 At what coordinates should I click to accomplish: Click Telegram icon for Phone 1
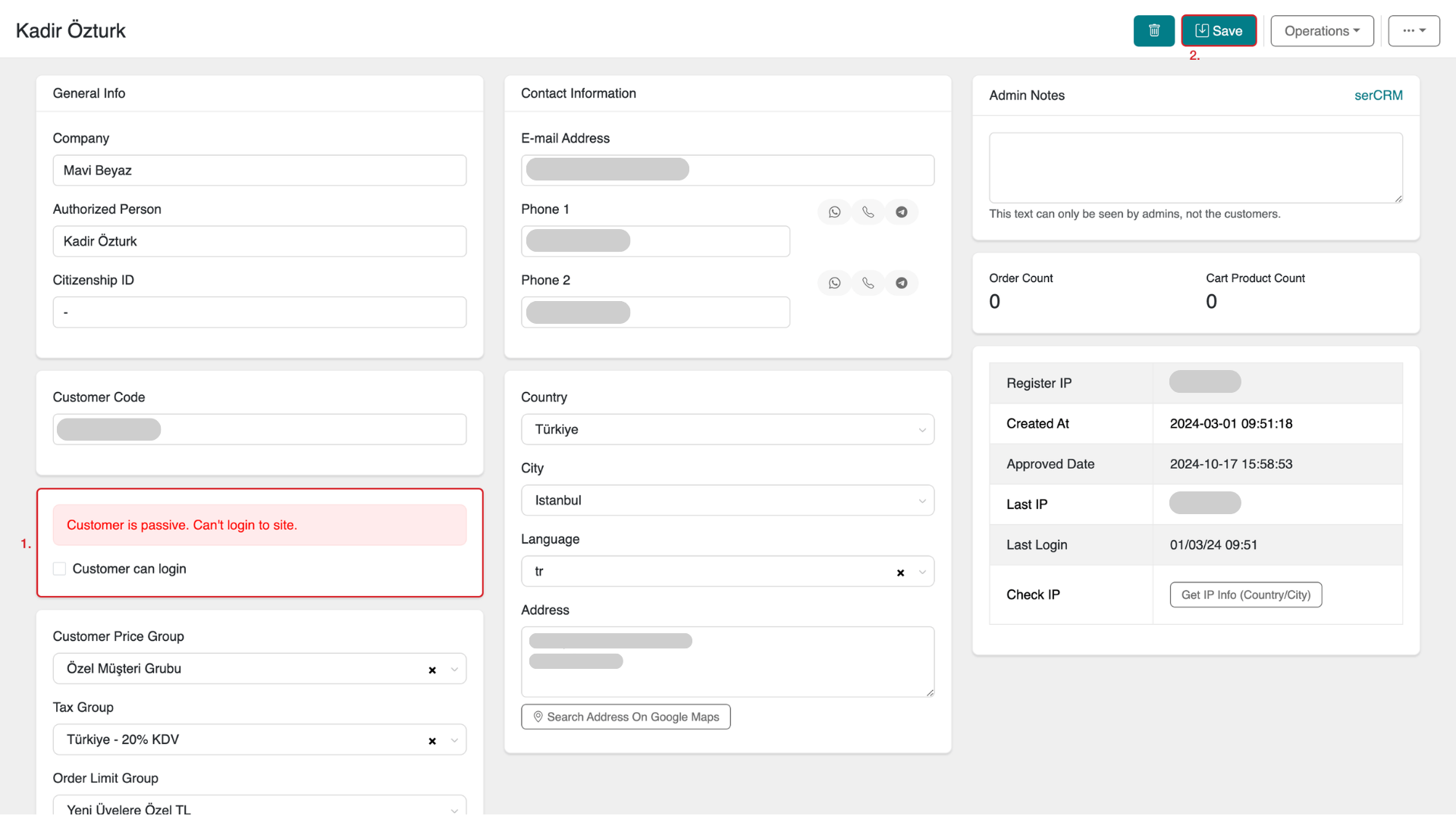coord(901,212)
